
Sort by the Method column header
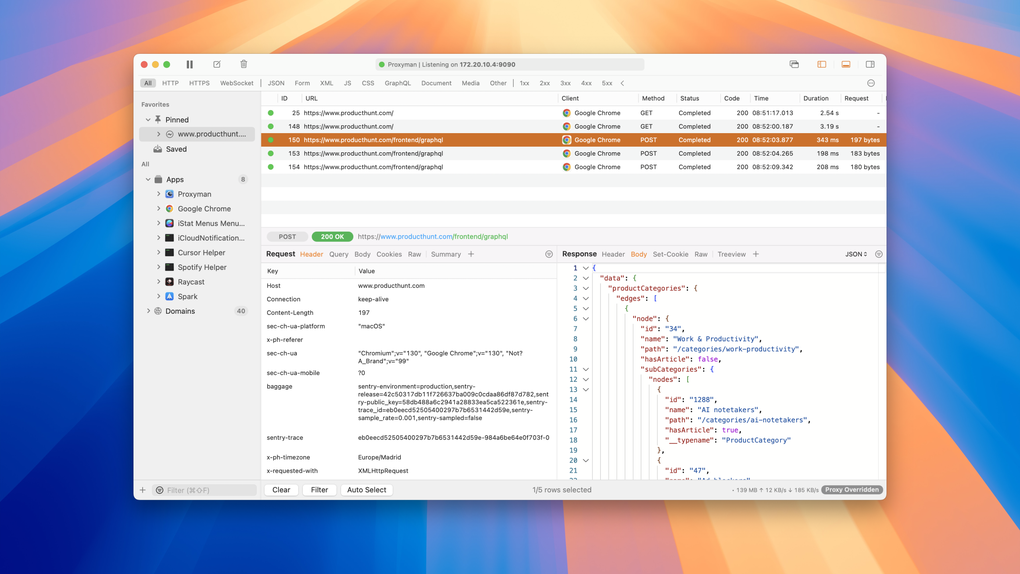653,98
